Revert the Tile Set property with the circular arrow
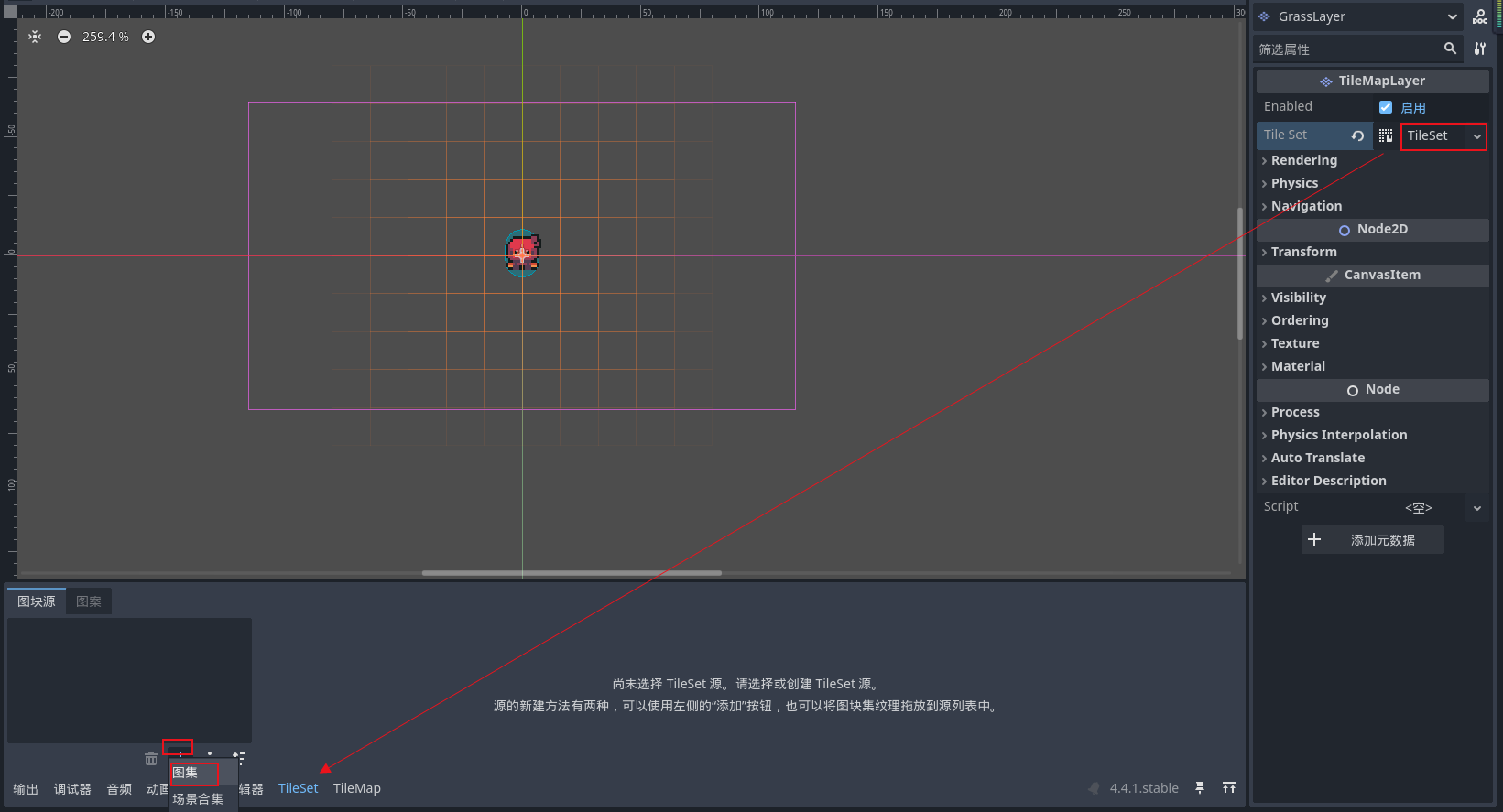 [1357, 135]
